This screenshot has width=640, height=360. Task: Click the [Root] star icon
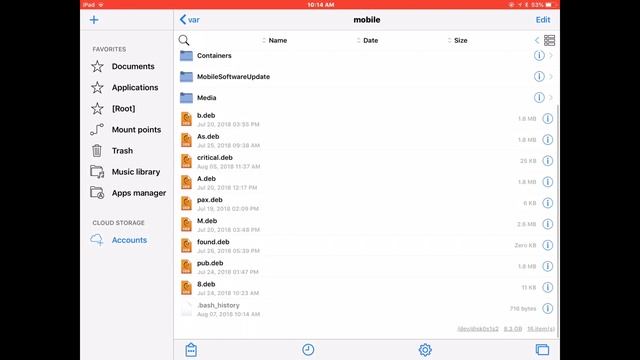coord(97,109)
